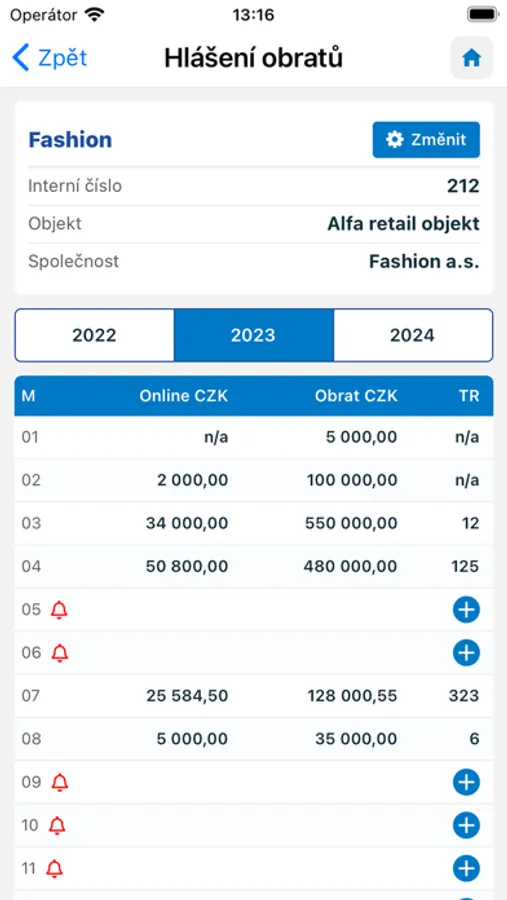Click the Online CZK column header
The image size is (507, 900).
(x=184, y=396)
